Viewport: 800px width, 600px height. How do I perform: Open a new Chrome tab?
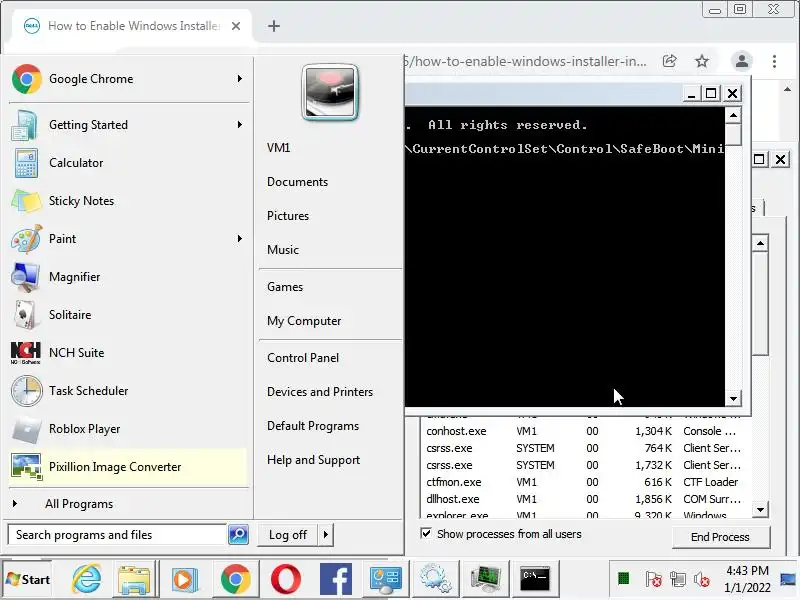274,26
